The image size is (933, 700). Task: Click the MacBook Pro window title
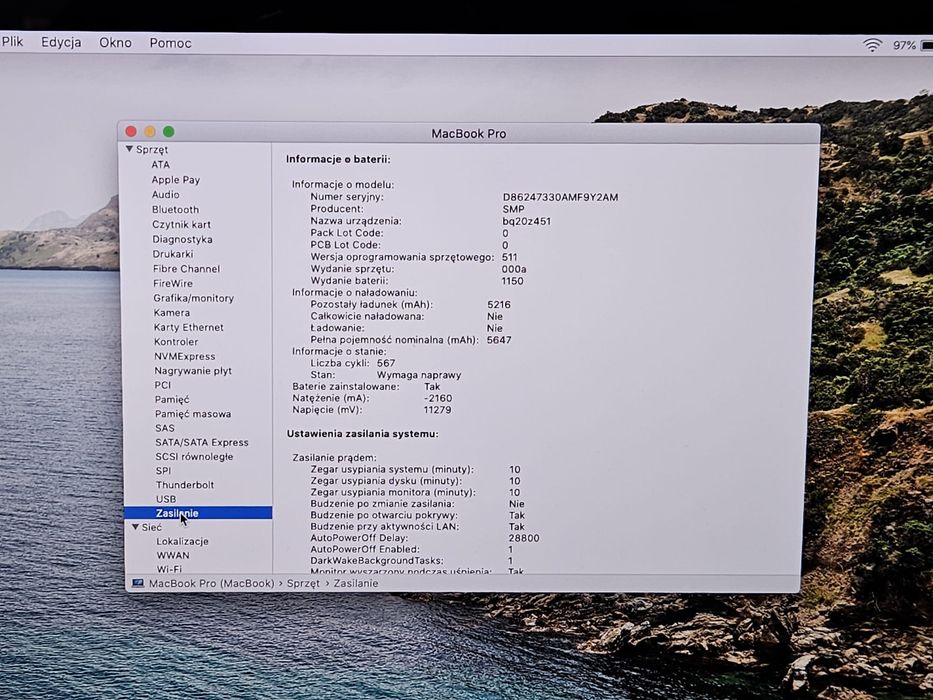click(x=469, y=134)
